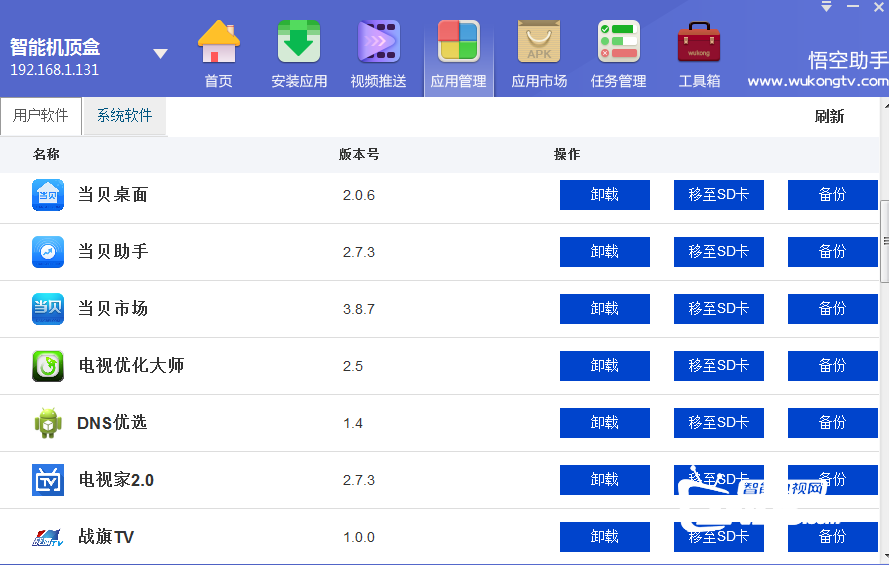The image size is (889, 565).
Task: Click the 当贝市场 app icon
Action: [x=48, y=309]
